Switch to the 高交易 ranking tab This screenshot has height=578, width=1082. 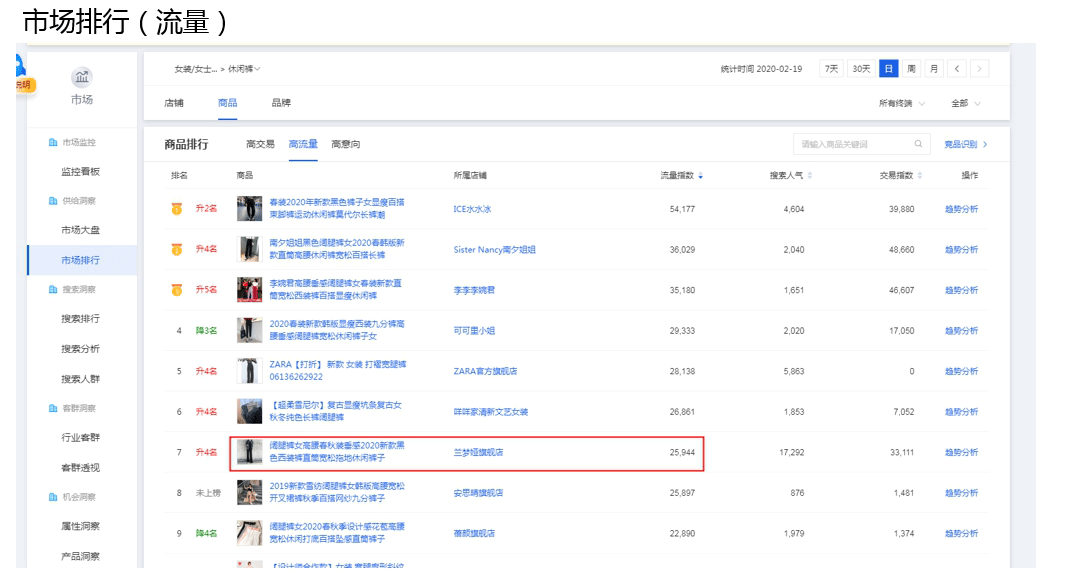click(260, 144)
